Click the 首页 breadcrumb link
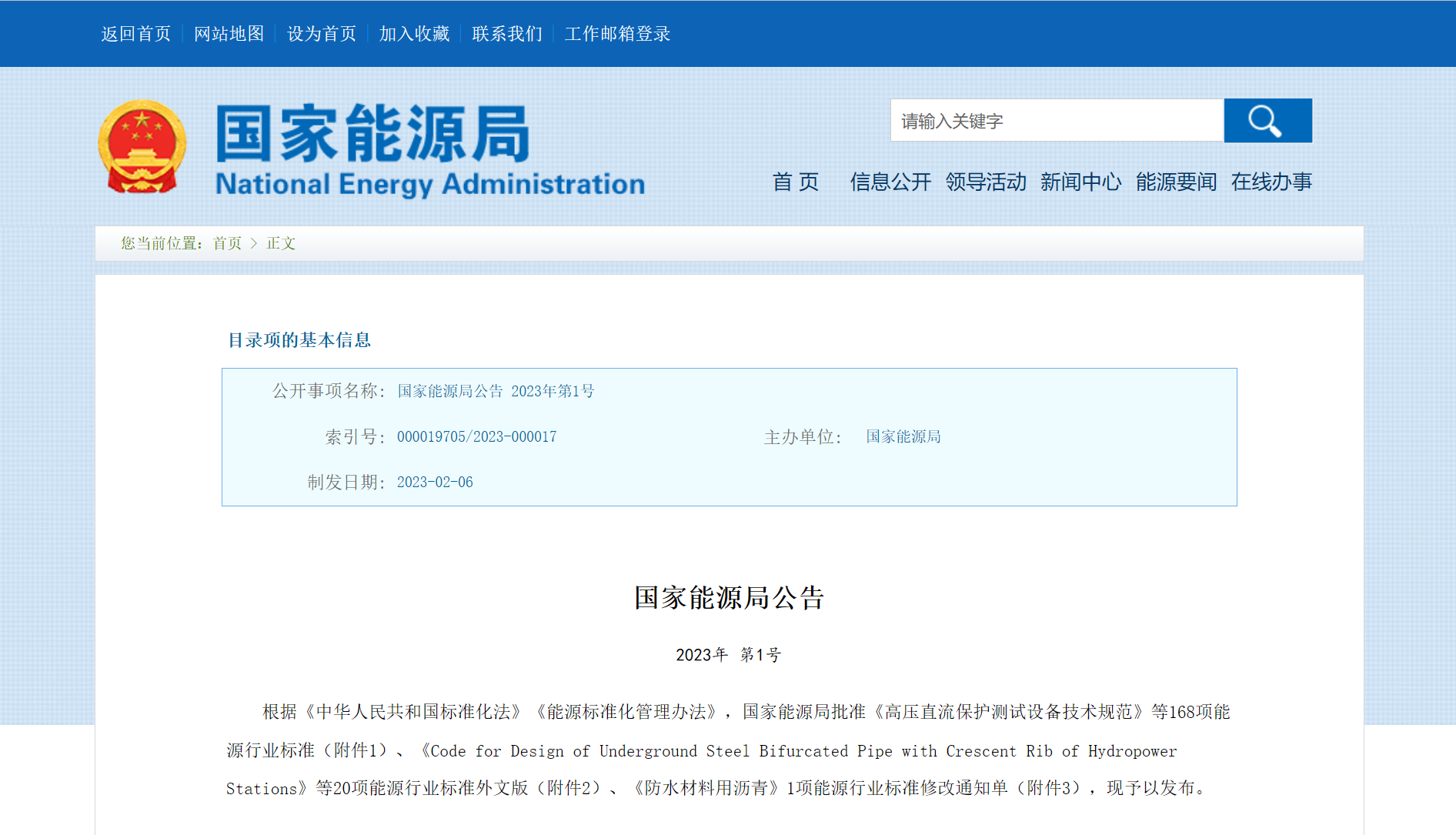Image resolution: width=1456 pixels, height=835 pixels. (227, 244)
